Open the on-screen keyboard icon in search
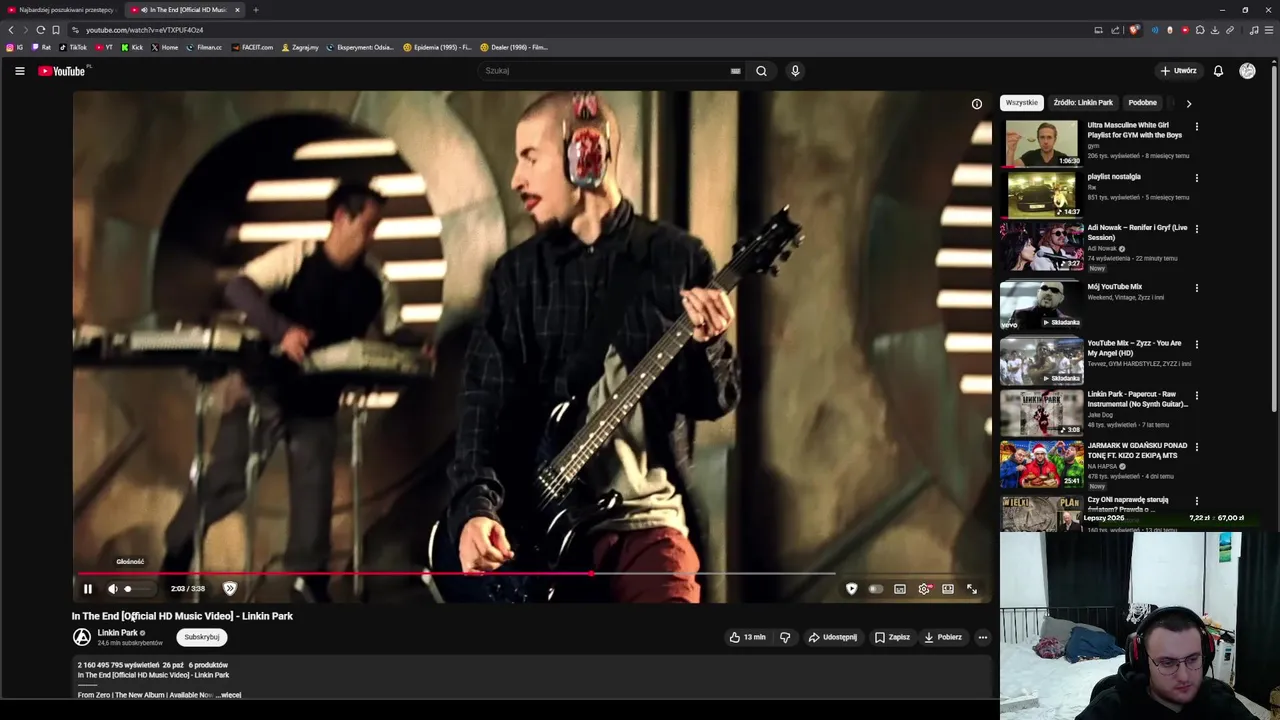Screen dimensions: 1280x720 point(735,71)
